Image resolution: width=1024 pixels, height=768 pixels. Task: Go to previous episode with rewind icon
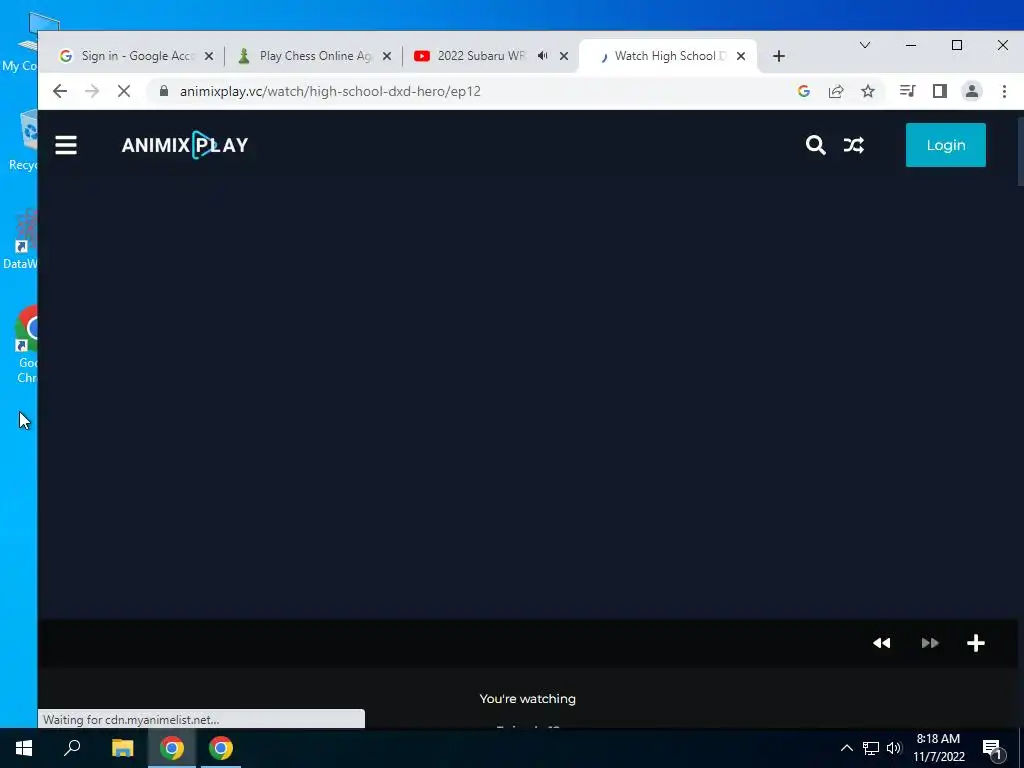[882, 643]
